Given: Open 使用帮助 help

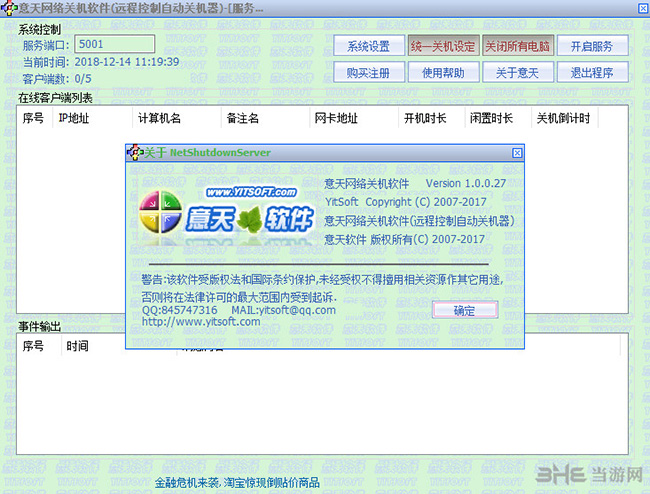Looking at the screenshot, I should pyautogui.click(x=443, y=73).
